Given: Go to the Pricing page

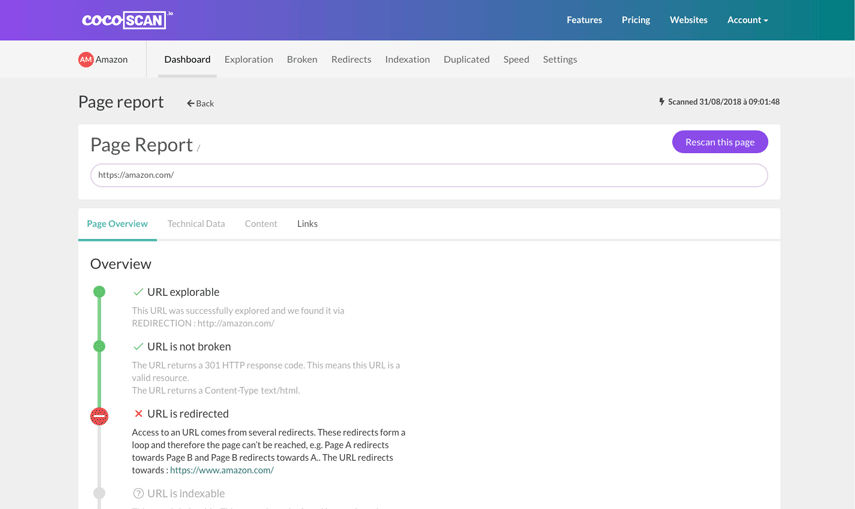Looking at the screenshot, I should click(x=636, y=20).
